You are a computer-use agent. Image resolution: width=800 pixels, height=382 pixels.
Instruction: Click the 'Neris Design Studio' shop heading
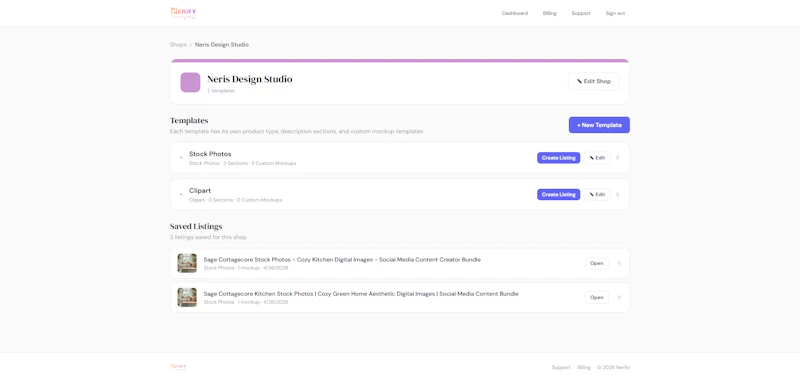click(249, 79)
